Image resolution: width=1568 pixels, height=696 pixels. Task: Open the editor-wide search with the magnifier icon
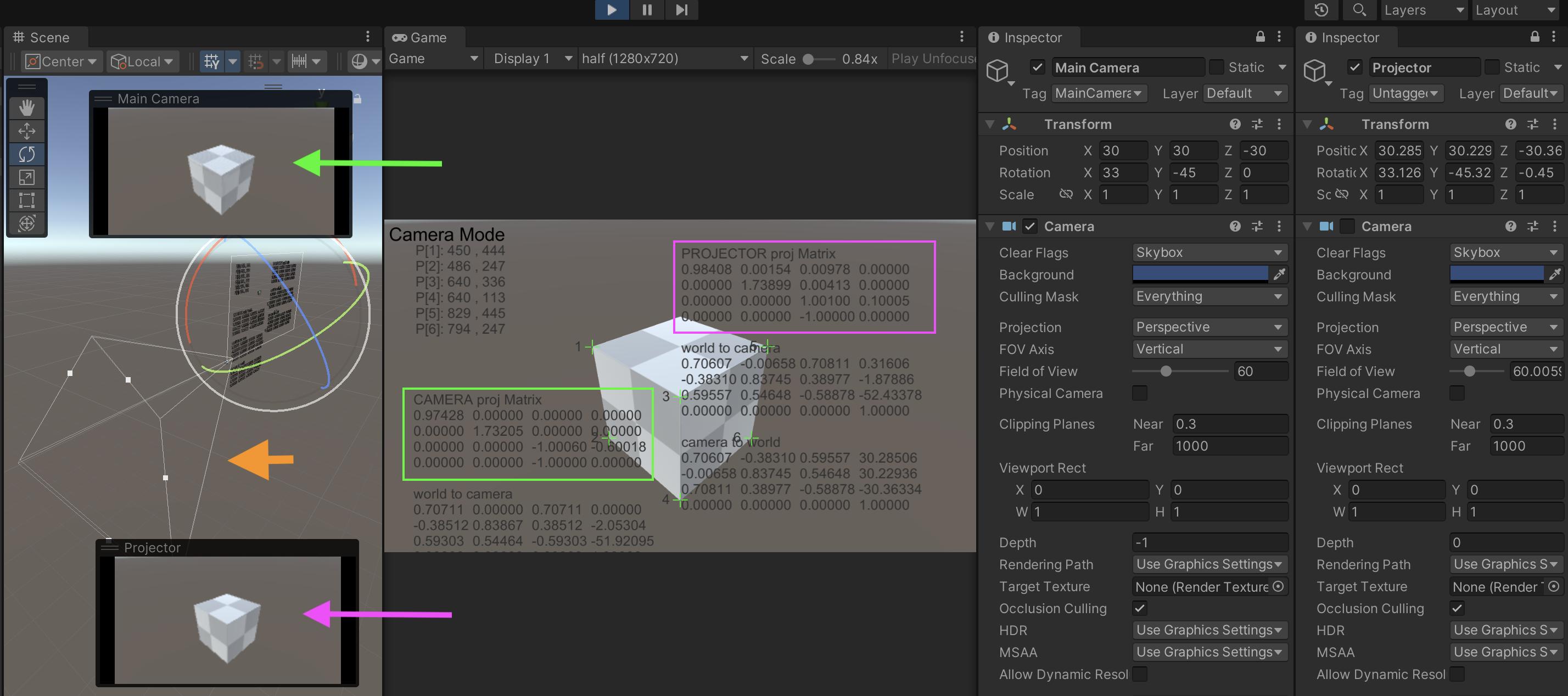(1359, 10)
